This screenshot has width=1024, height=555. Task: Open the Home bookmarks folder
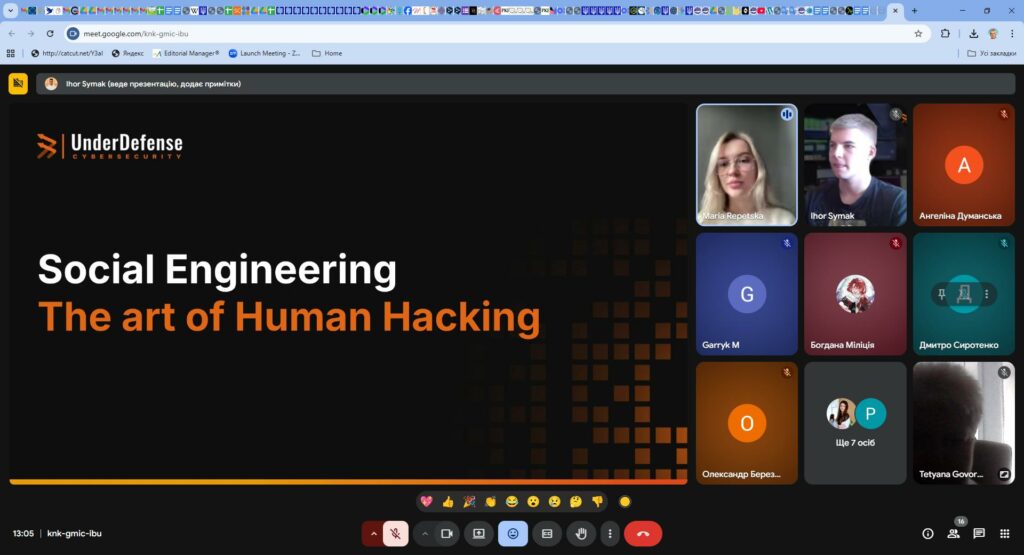pyautogui.click(x=327, y=53)
